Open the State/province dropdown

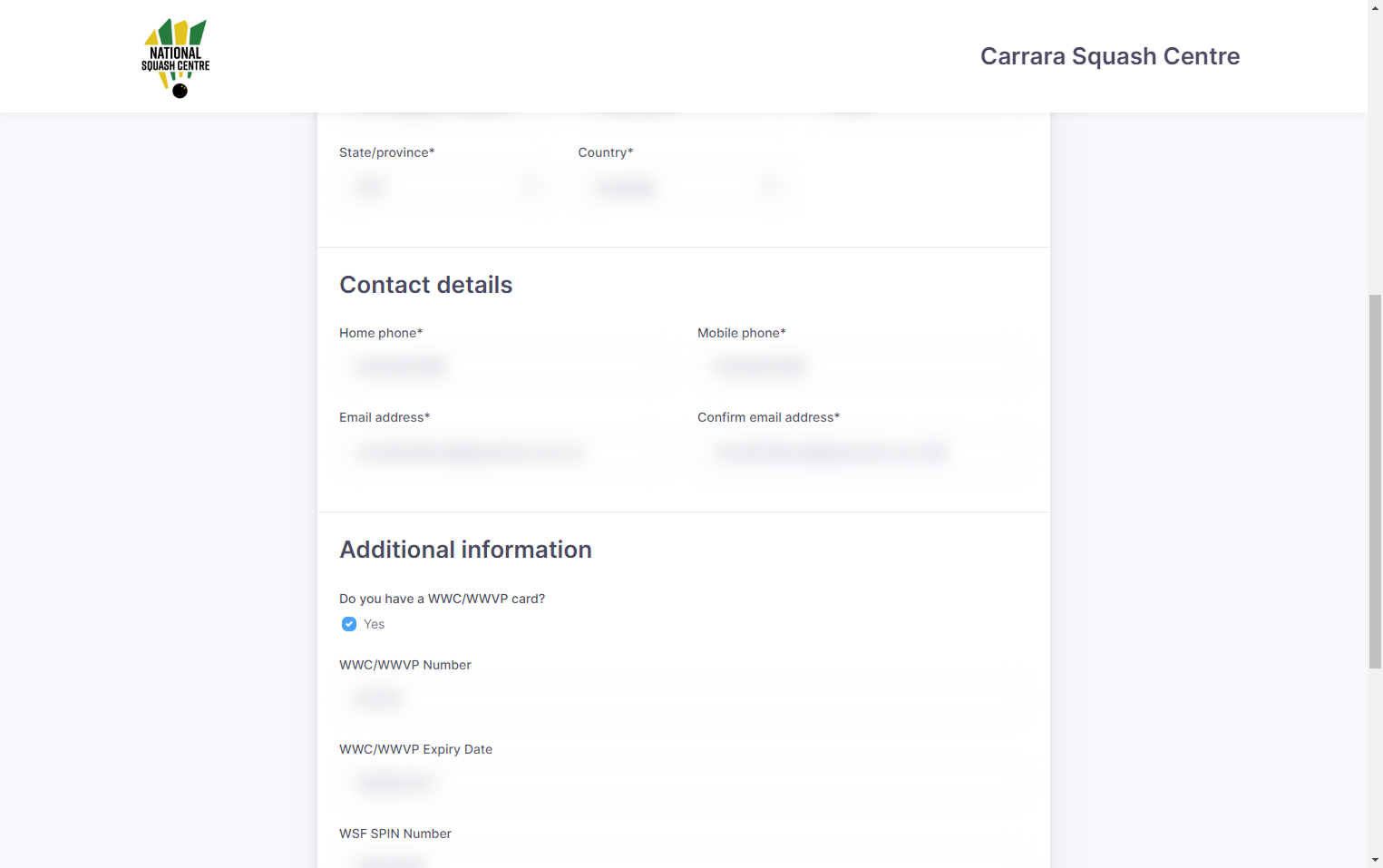[443, 188]
